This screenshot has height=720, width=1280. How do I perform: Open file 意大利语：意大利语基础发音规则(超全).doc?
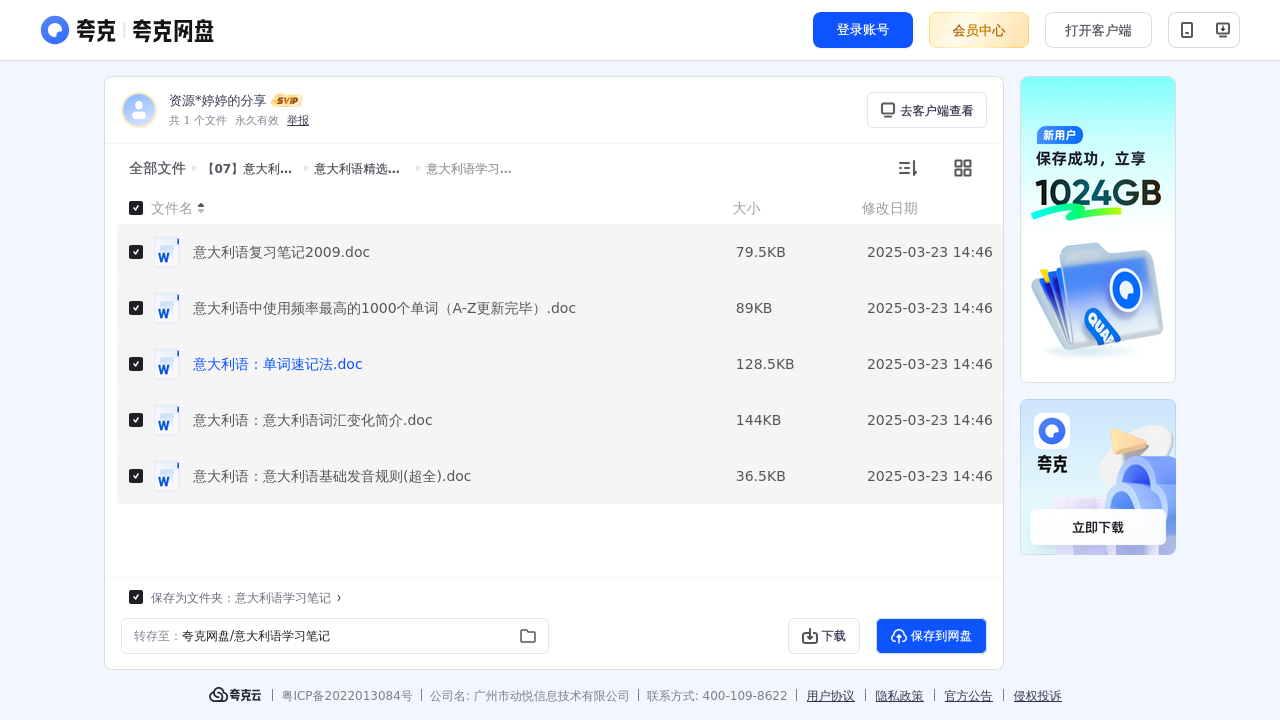pos(332,476)
